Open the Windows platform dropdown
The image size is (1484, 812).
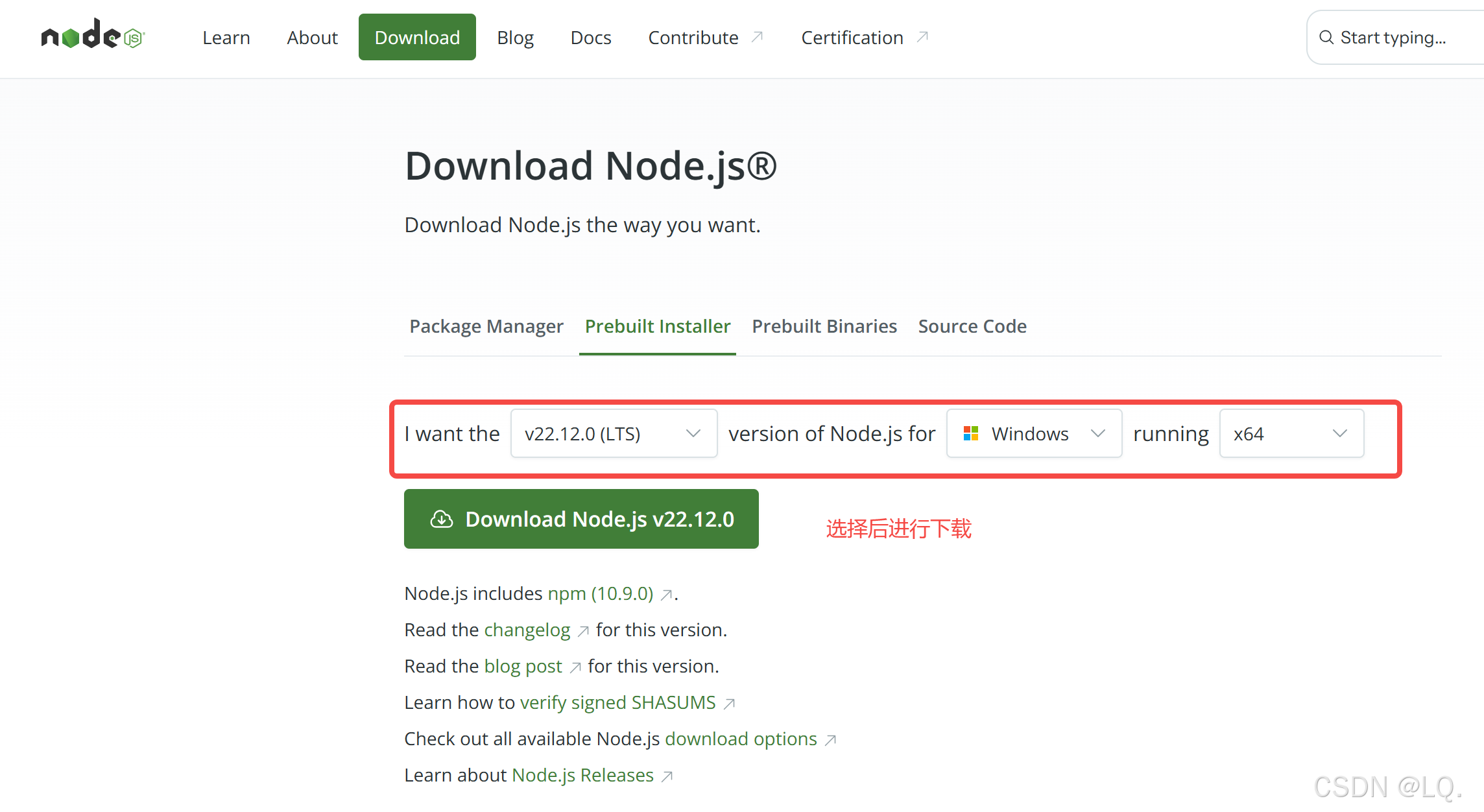click(1034, 433)
